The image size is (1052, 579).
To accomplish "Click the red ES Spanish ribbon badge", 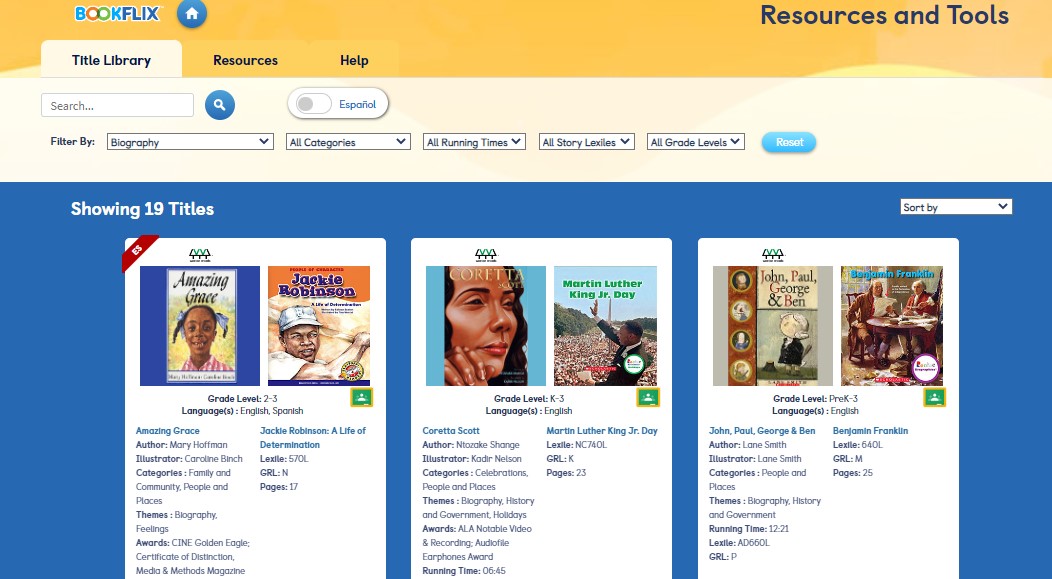I will (x=137, y=251).
